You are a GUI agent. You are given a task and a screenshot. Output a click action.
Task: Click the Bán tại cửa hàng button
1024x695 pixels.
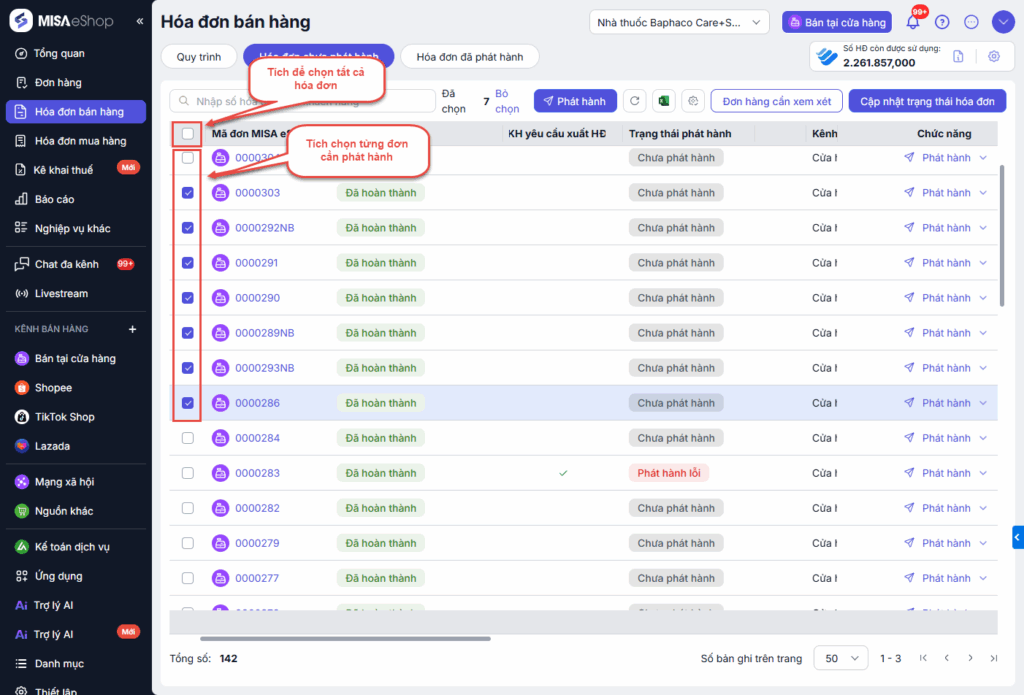click(x=837, y=22)
